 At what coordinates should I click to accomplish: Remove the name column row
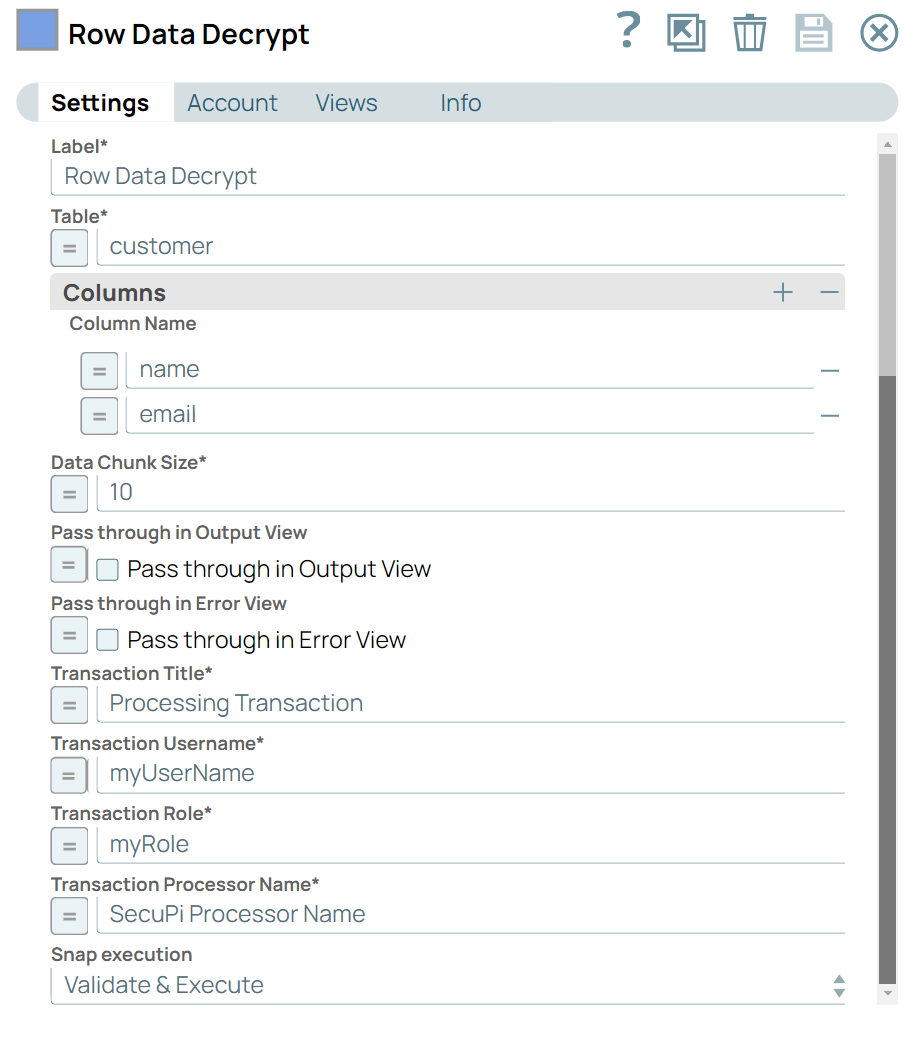coord(829,370)
